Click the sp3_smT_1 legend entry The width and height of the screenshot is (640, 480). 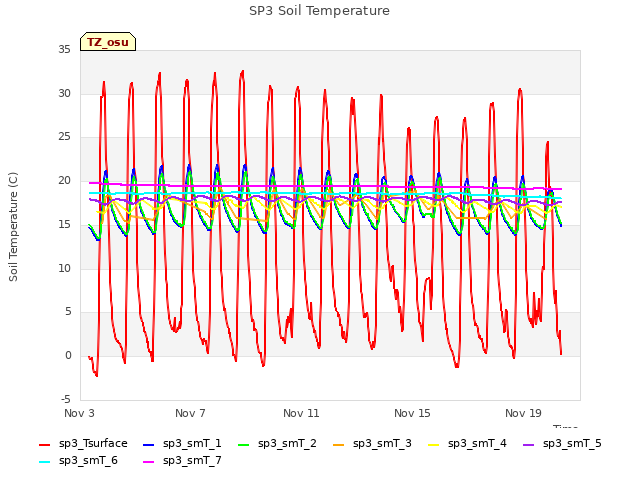pos(182,444)
